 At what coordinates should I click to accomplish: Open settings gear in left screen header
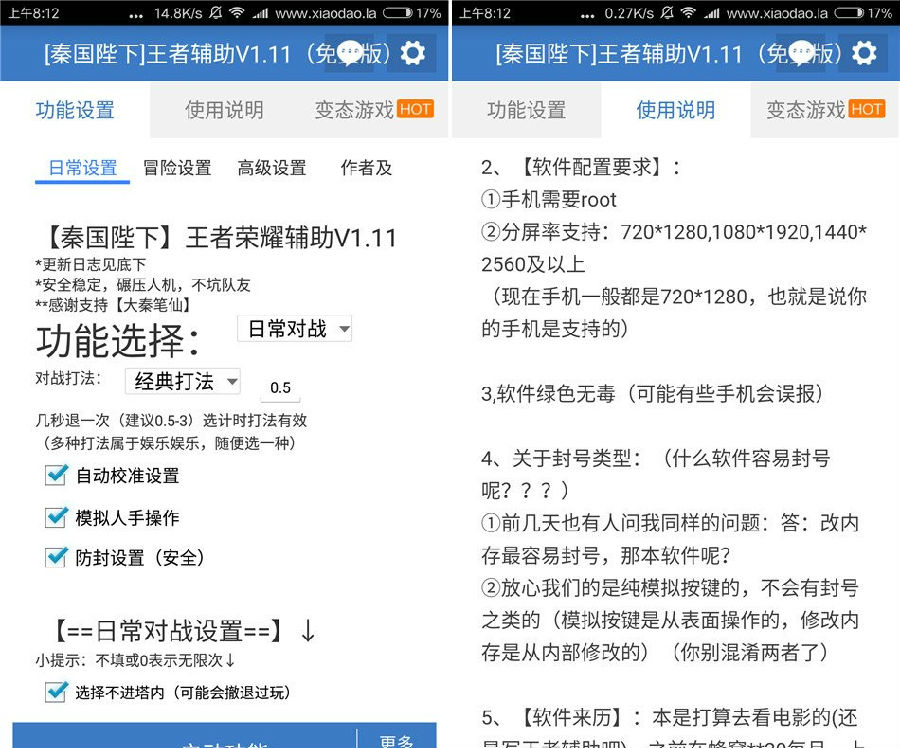coord(412,53)
